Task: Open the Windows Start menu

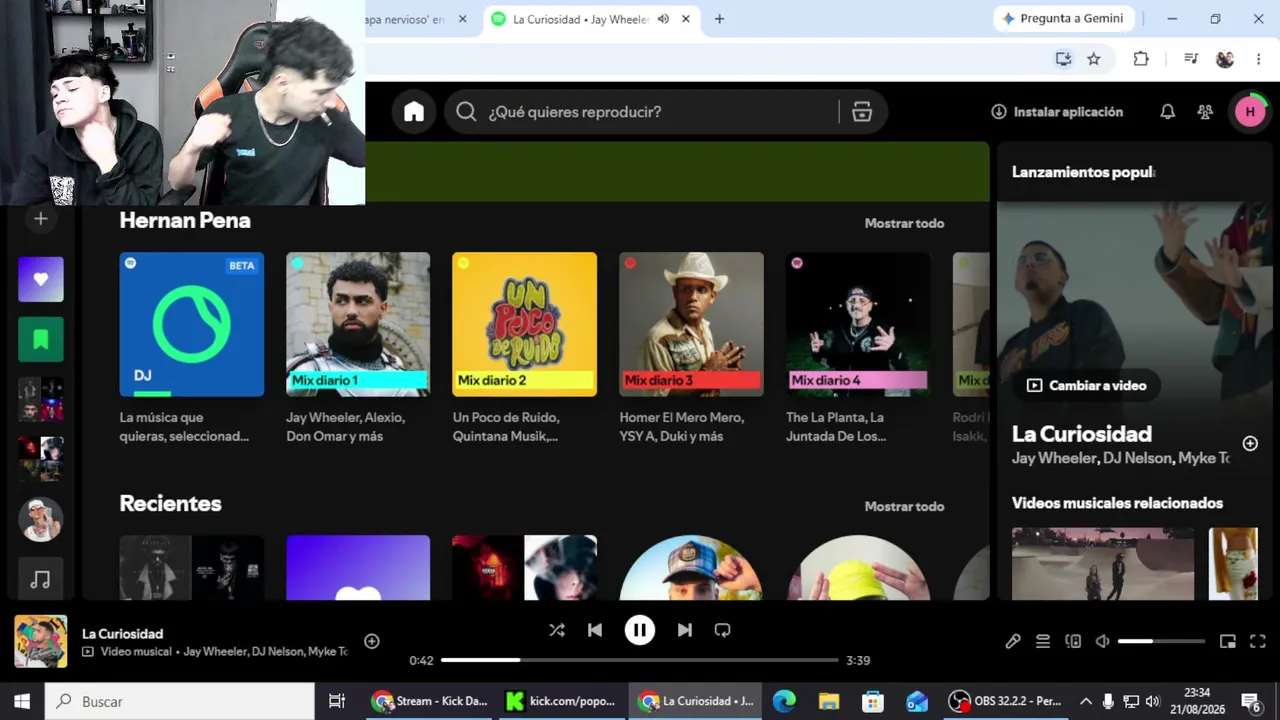Action: [22, 701]
